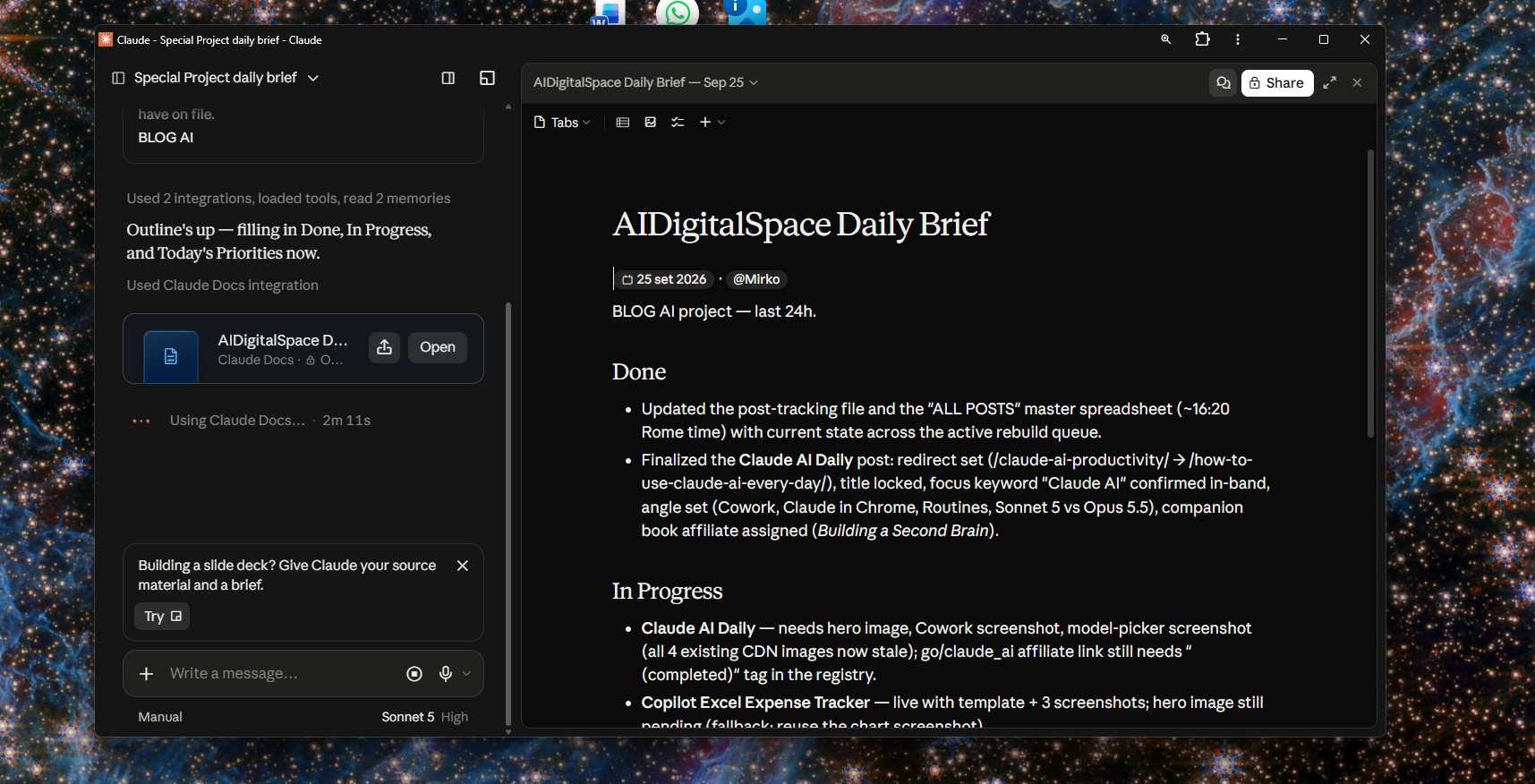Image resolution: width=1535 pixels, height=784 pixels.
Task: Click into the Write a message field
Action: pos(279,674)
